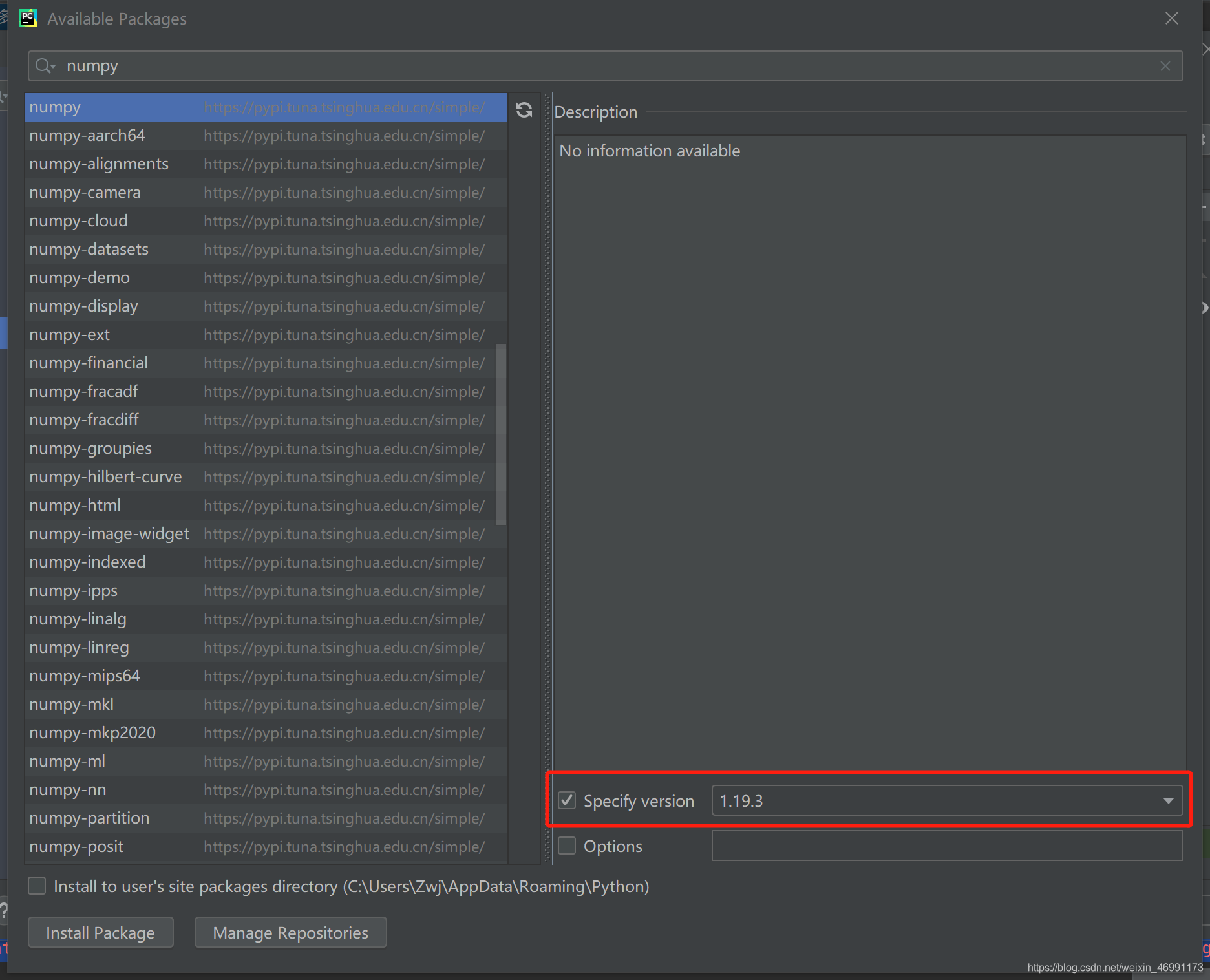Click the No information available description text

pos(650,151)
